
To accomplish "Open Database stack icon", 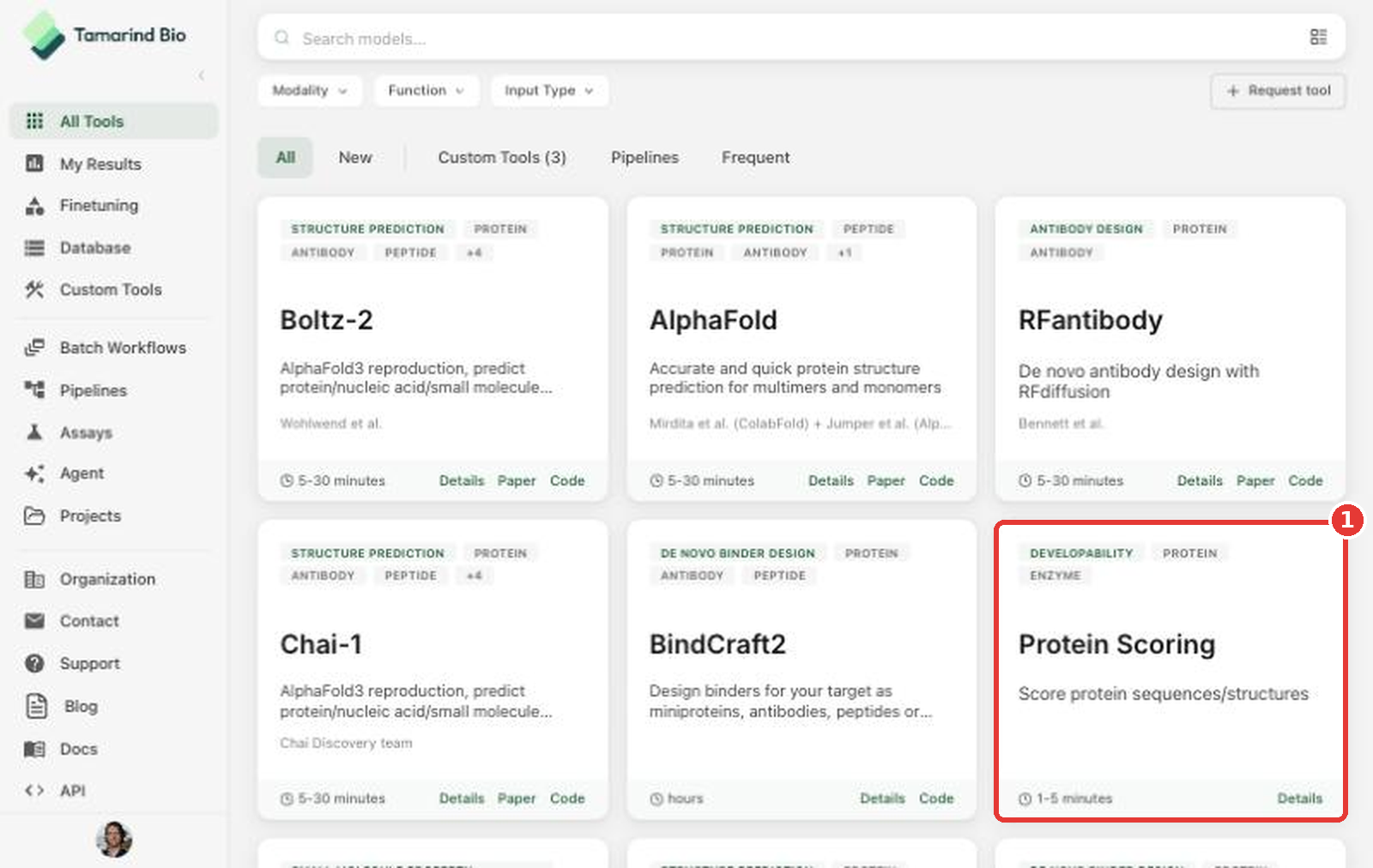I will click(34, 248).
